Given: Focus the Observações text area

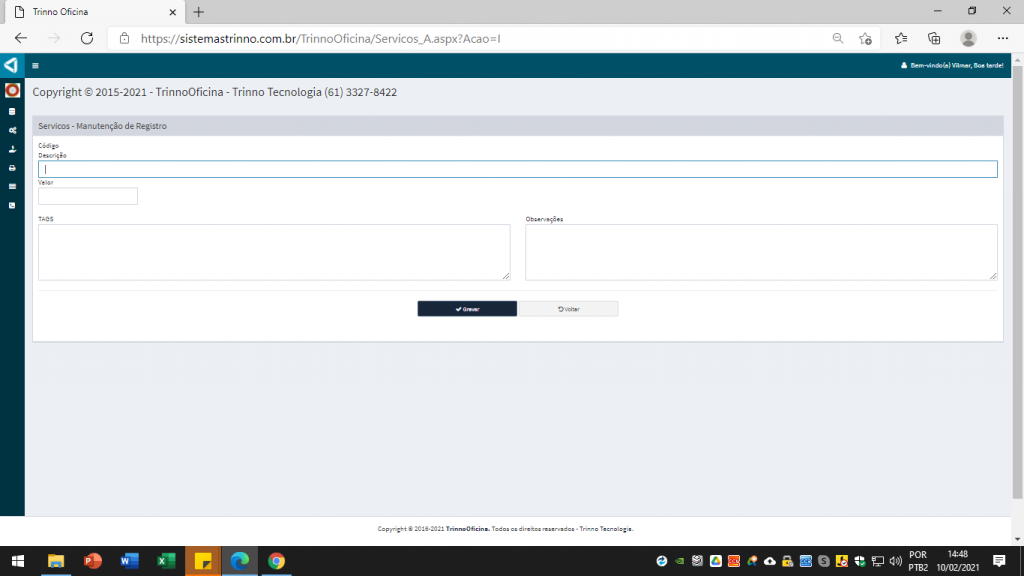Looking at the screenshot, I should (x=761, y=252).
